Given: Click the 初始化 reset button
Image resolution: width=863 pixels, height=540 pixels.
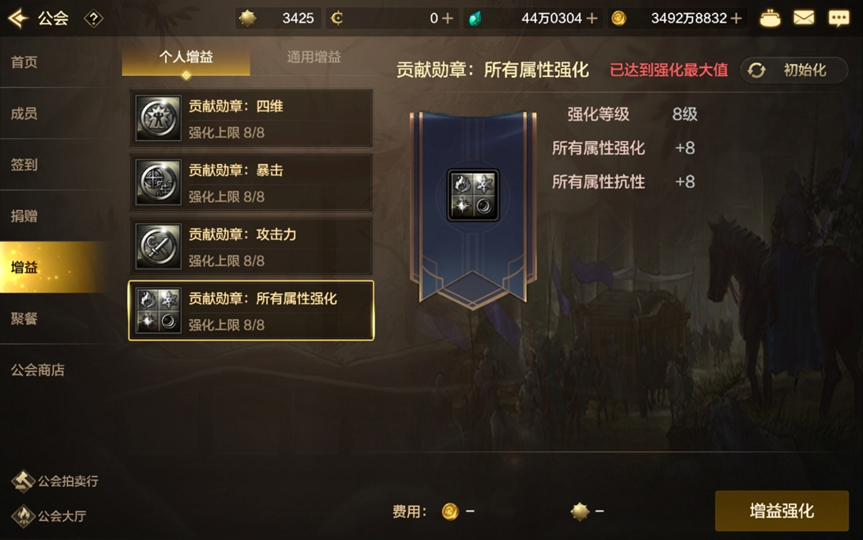Looking at the screenshot, I should point(794,70).
